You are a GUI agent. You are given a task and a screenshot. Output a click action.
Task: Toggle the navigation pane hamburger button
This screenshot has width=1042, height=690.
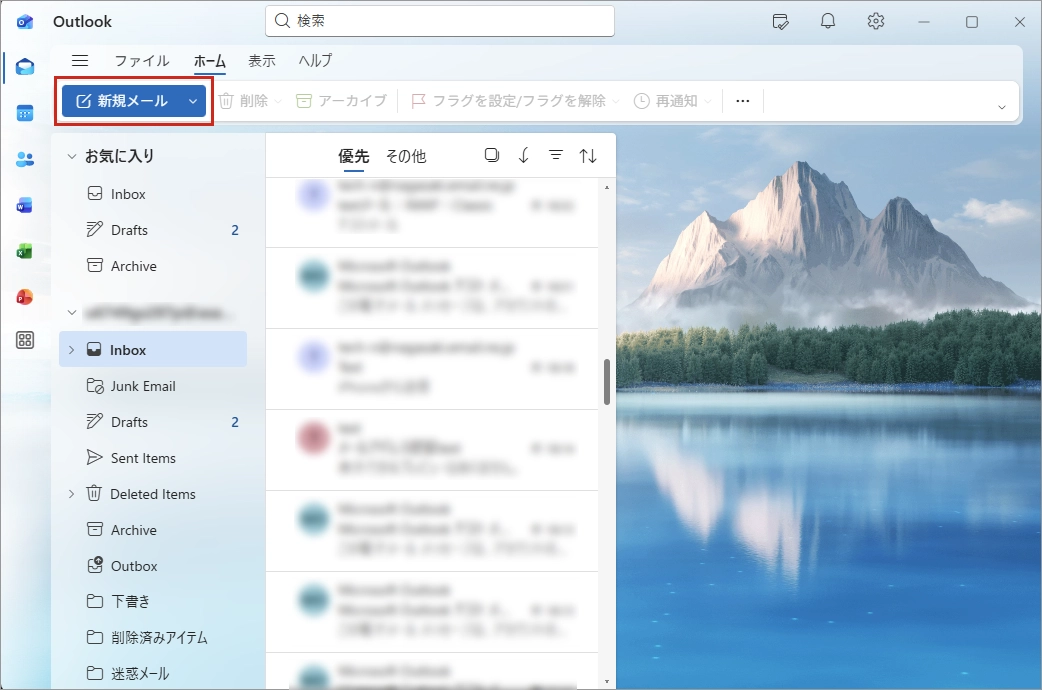pyautogui.click(x=80, y=61)
